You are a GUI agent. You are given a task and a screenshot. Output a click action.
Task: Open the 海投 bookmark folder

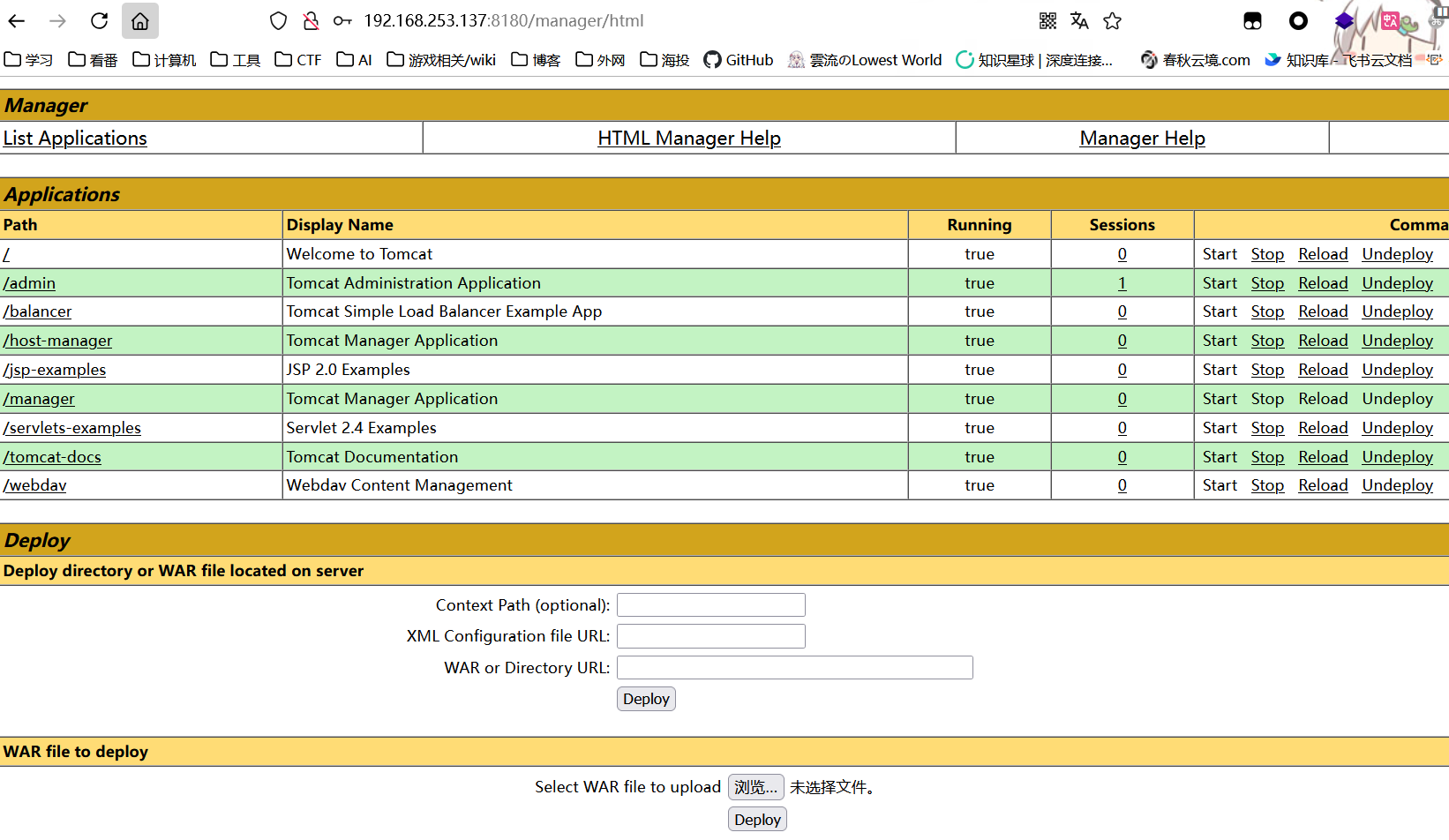[664, 60]
